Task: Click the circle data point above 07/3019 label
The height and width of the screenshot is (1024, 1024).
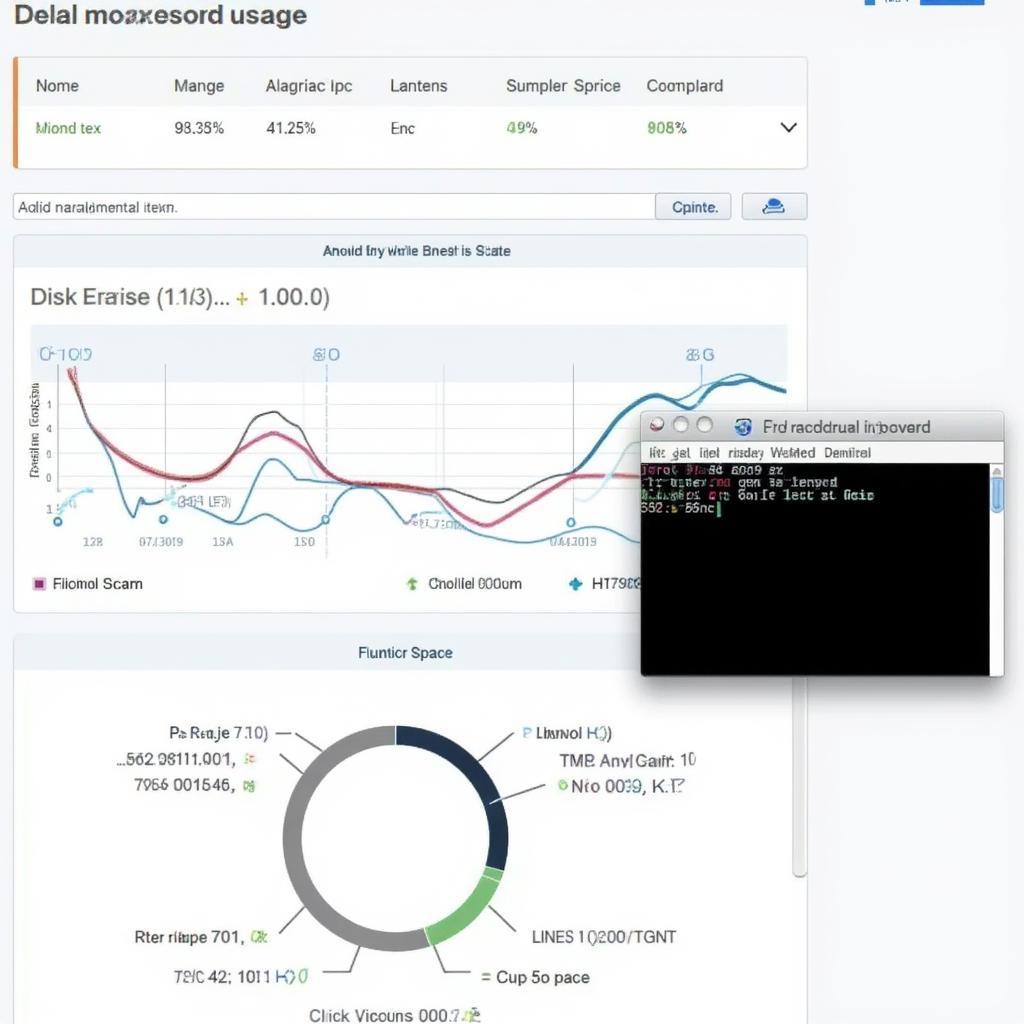Action: [163, 520]
